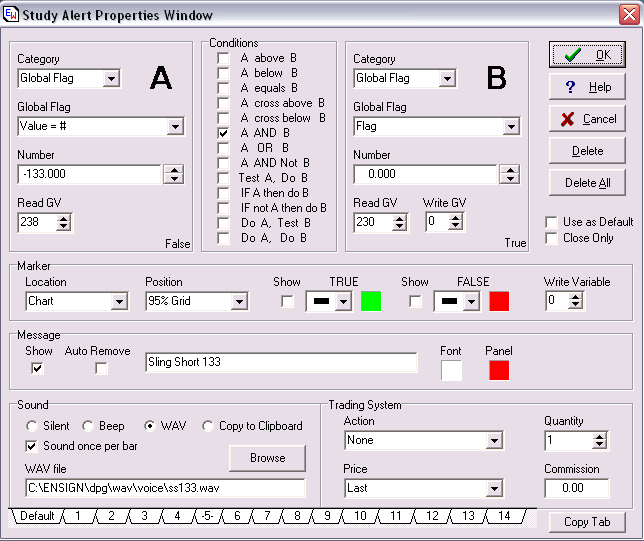This screenshot has width=644, height=541.
Task: Click panel A Read GV 238 stepper
Action: (64, 223)
